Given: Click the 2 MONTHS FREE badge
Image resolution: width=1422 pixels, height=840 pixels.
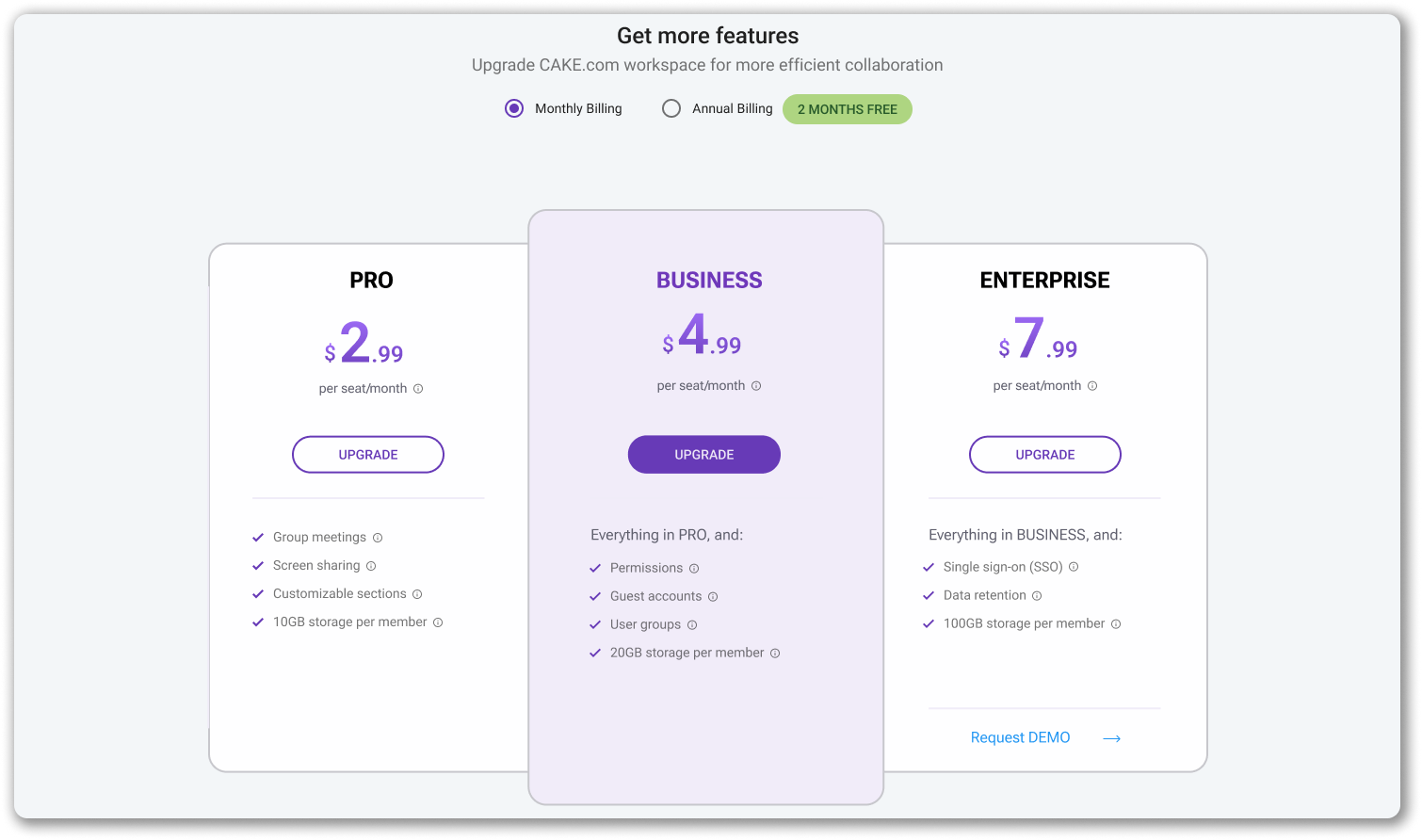Looking at the screenshot, I should tap(847, 109).
